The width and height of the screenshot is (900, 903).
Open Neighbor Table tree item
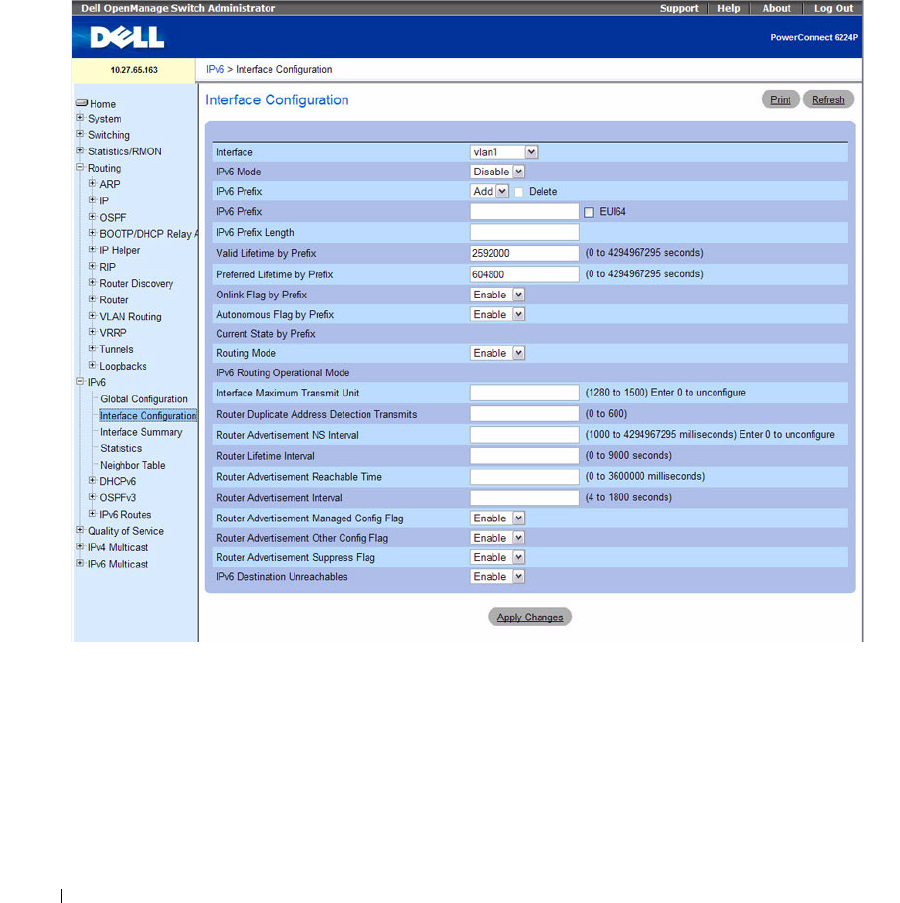pyautogui.click(x=132, y=465)
